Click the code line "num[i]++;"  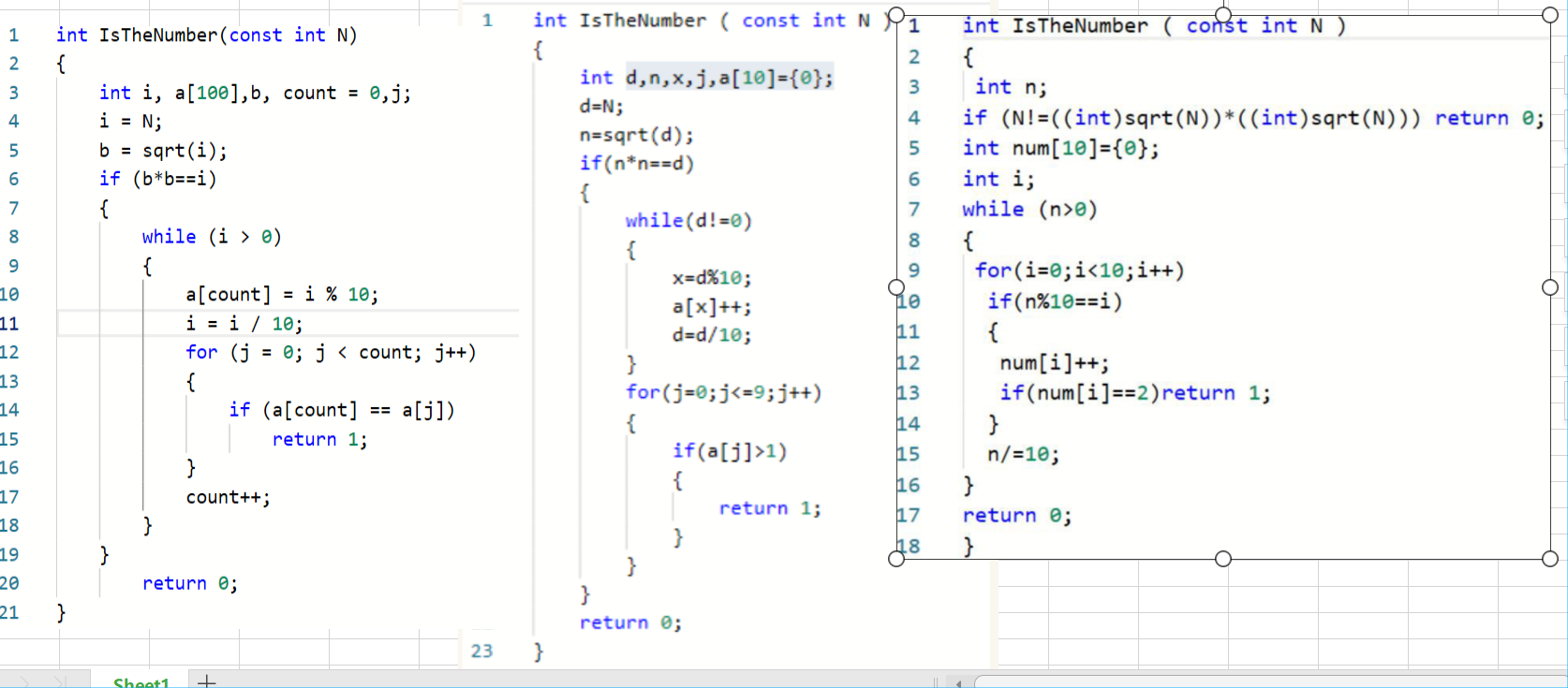(x=1055, y=363)
